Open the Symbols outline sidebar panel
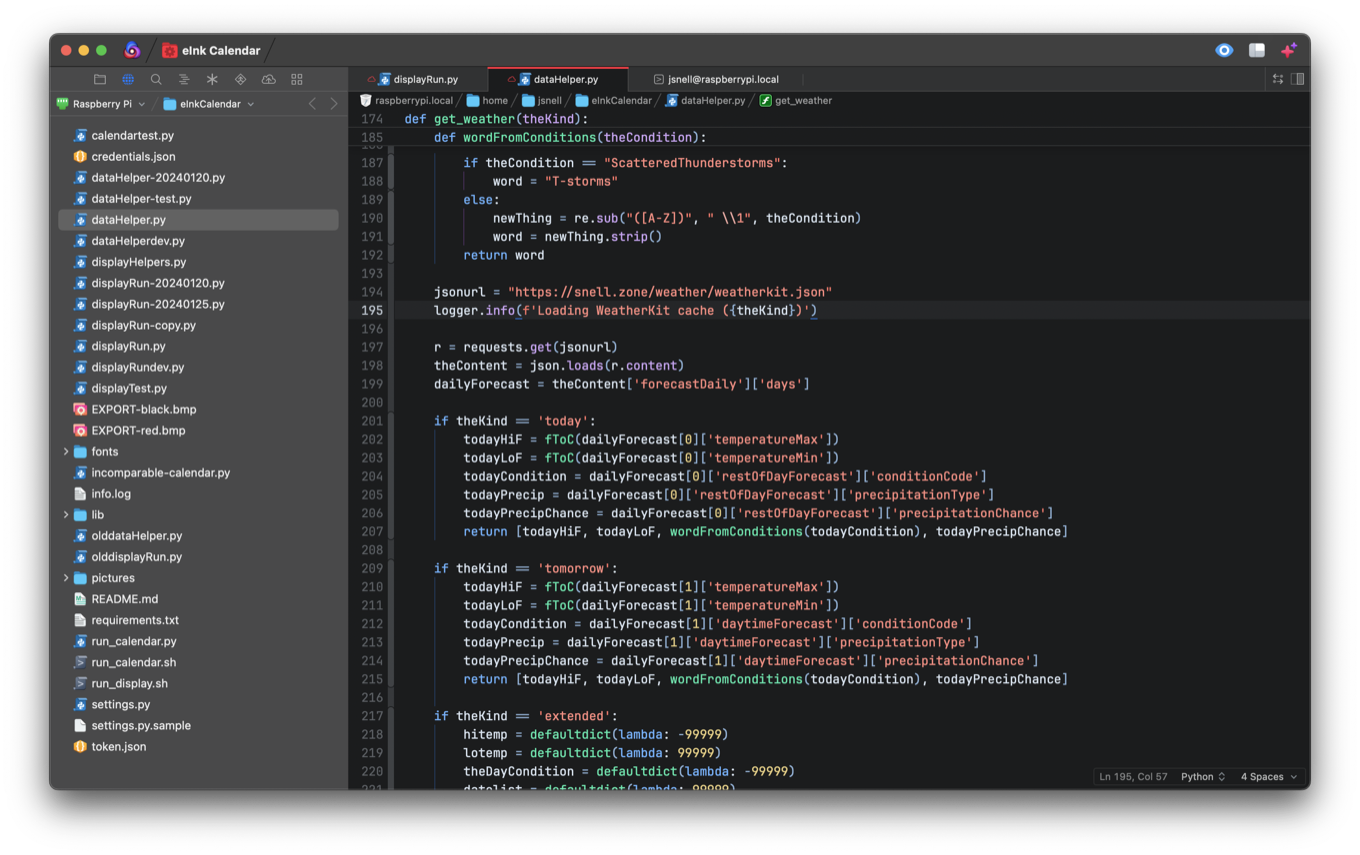 pyautogui.click(x=184, y=79)
